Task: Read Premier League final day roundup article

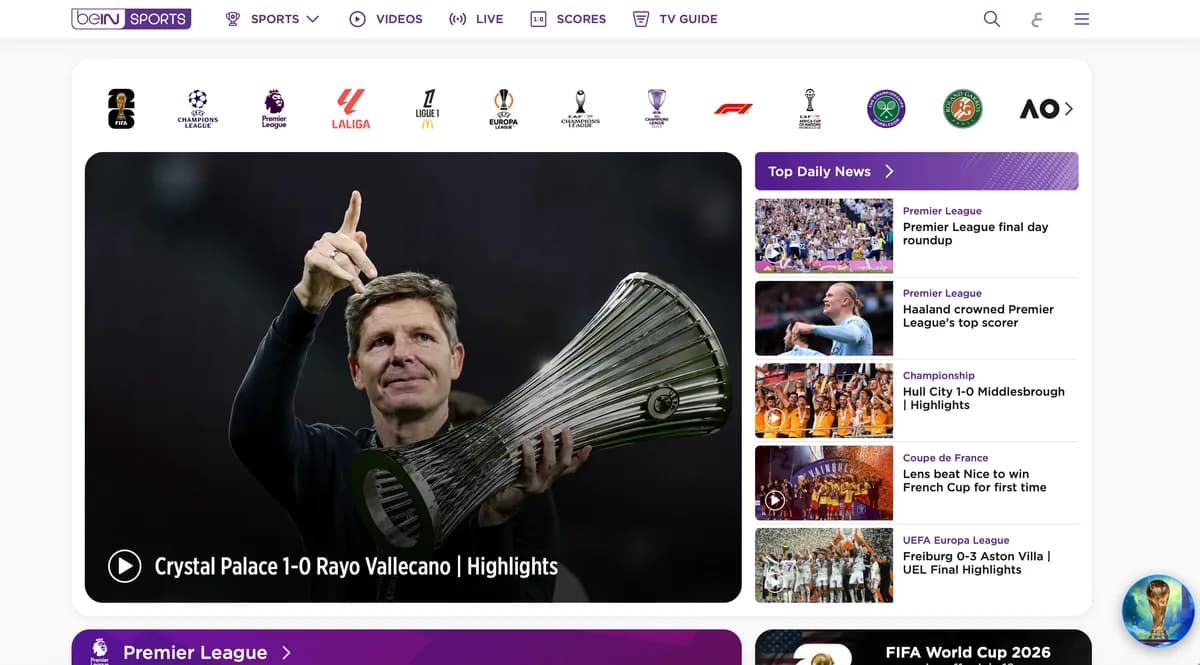Action: [975, 233]
